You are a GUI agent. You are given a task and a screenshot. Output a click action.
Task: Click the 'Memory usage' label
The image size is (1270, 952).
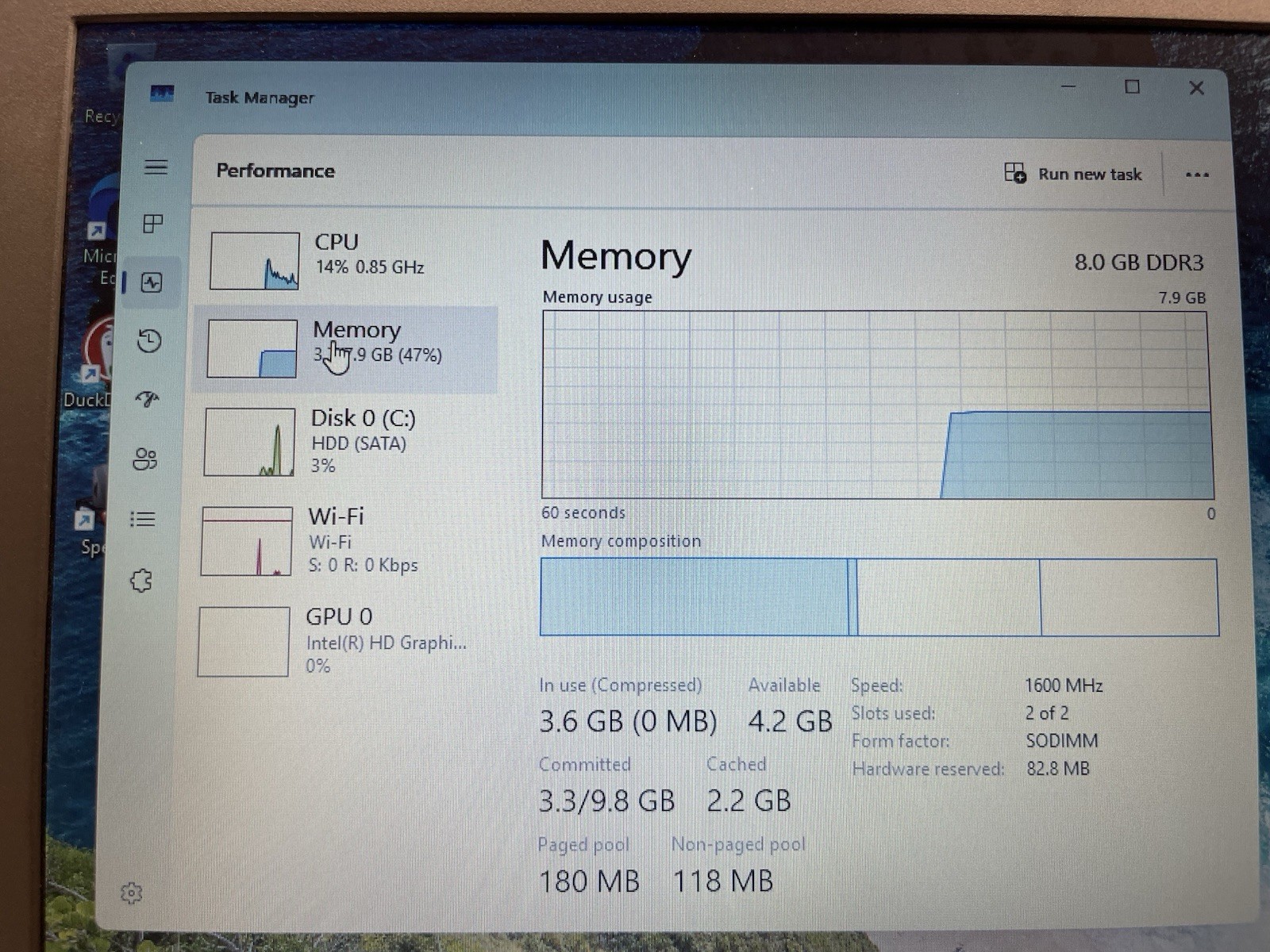(x=597, y=297)
